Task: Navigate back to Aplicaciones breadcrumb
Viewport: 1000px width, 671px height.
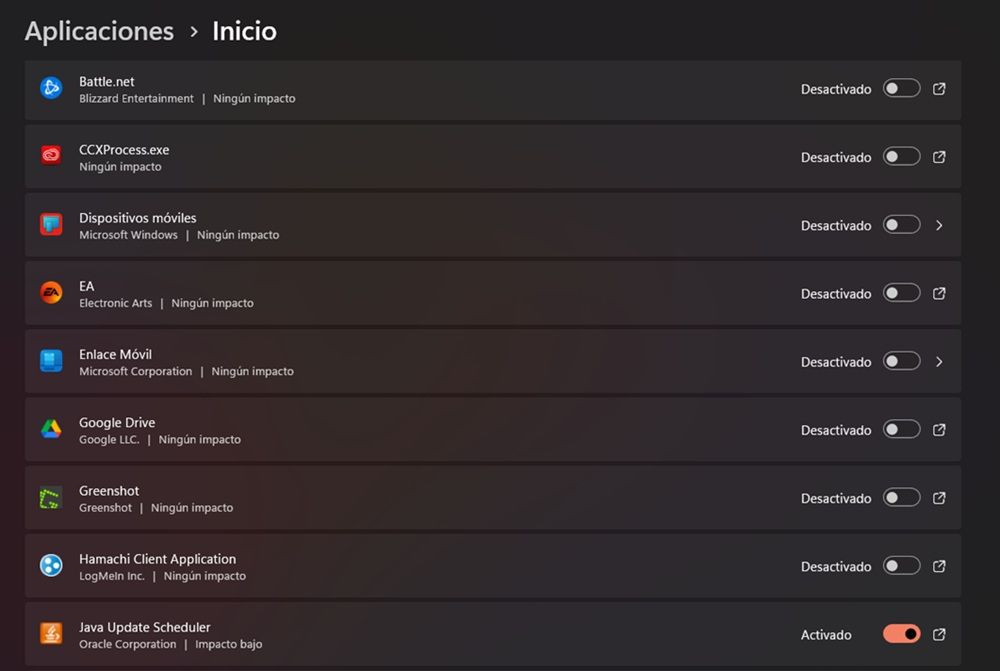Action: [98, 31]
